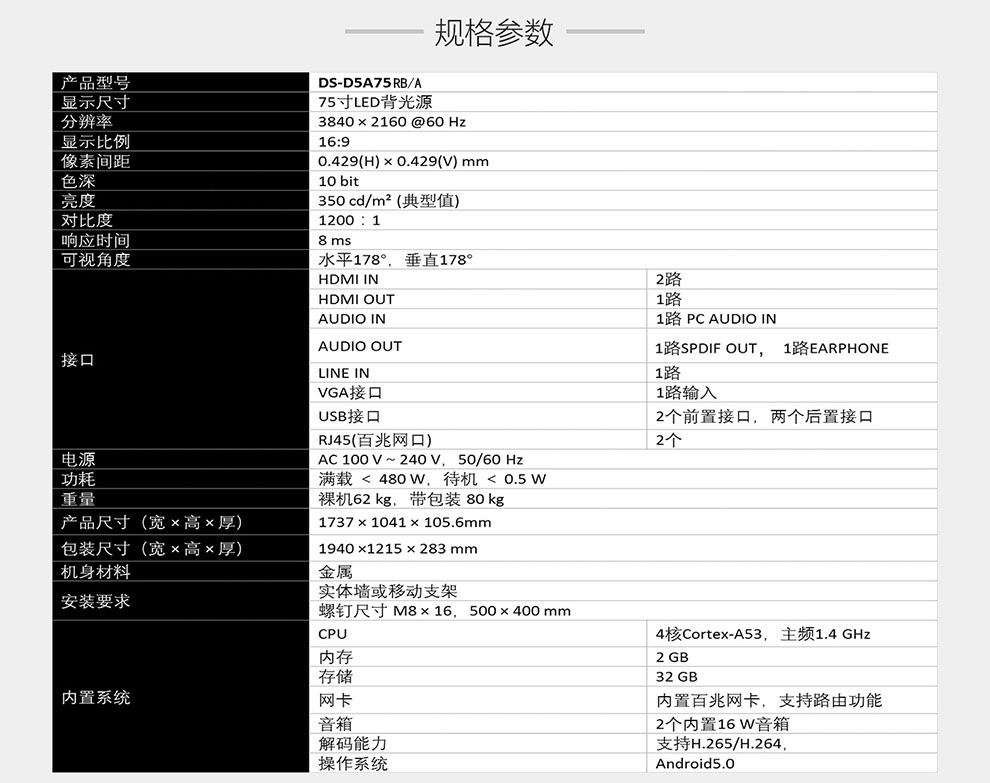Click the 1737 × 1041 × 105.6mm value
Viewport: 990px width, 783px height.
(405, 522)
